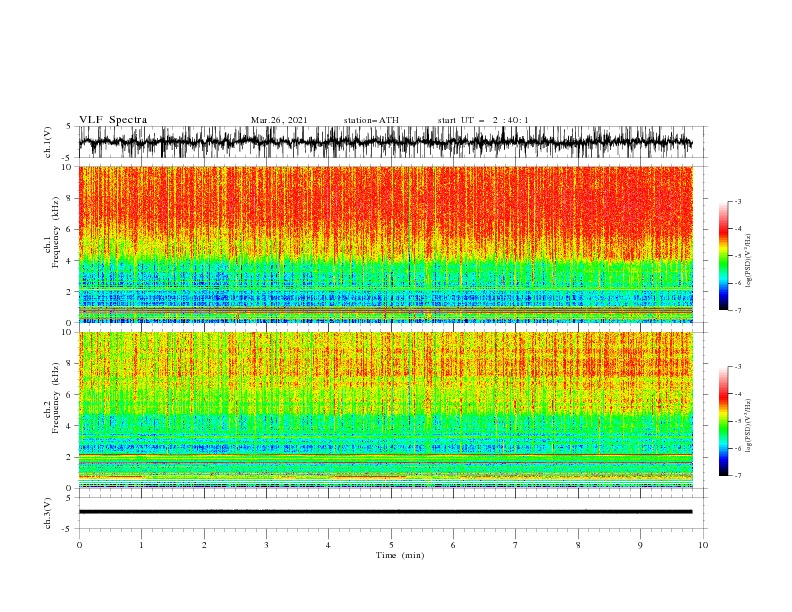Click inside the ch.2 spectrogram panel
This screenshot has height=612, width=792.
coord(385,410)
